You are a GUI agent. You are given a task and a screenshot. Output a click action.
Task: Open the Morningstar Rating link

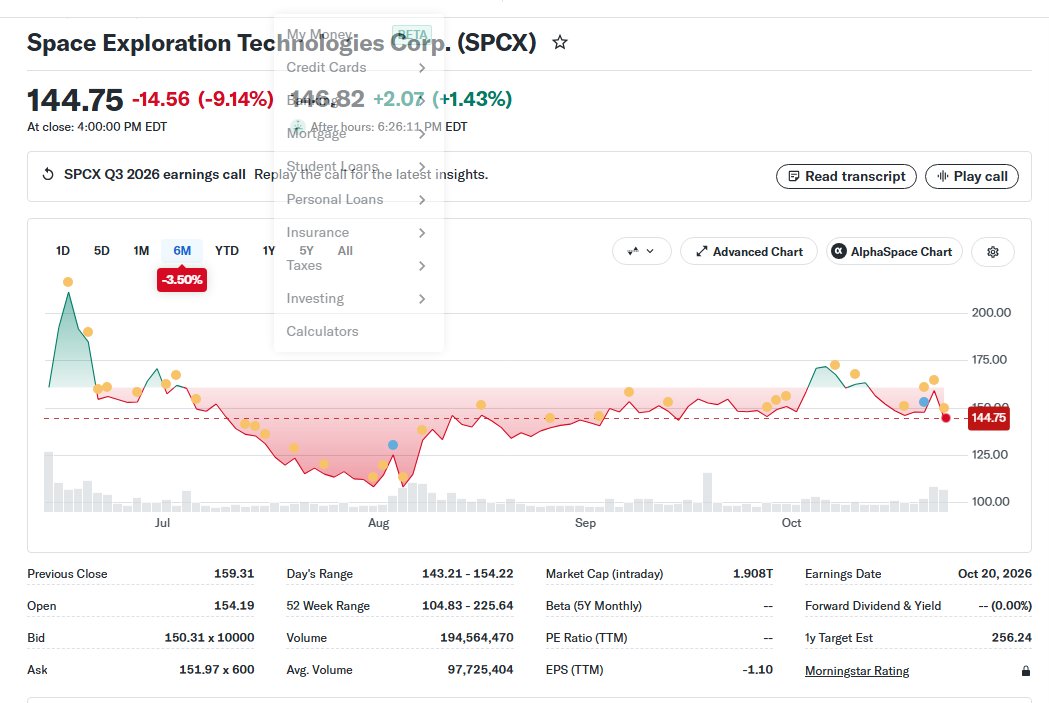(857, 671)
